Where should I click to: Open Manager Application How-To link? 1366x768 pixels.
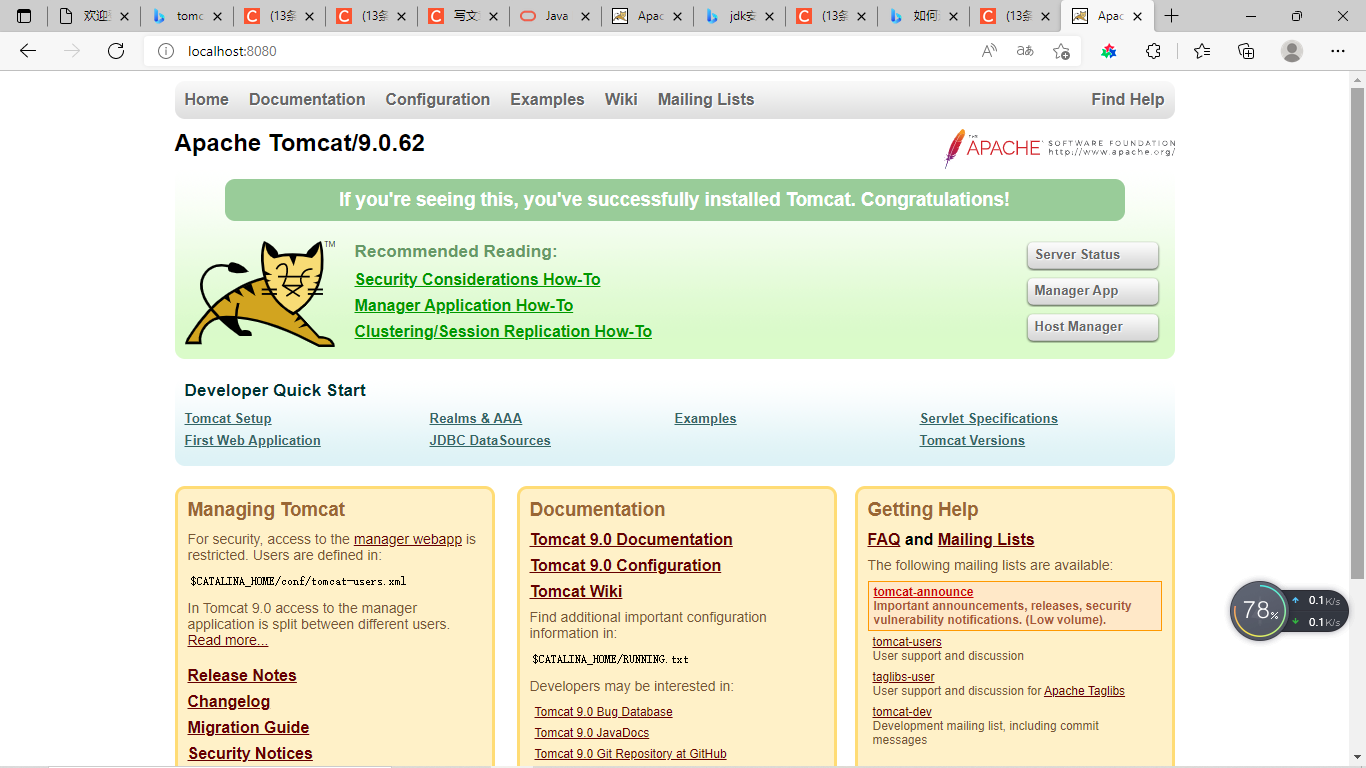[x=464, y=305]
